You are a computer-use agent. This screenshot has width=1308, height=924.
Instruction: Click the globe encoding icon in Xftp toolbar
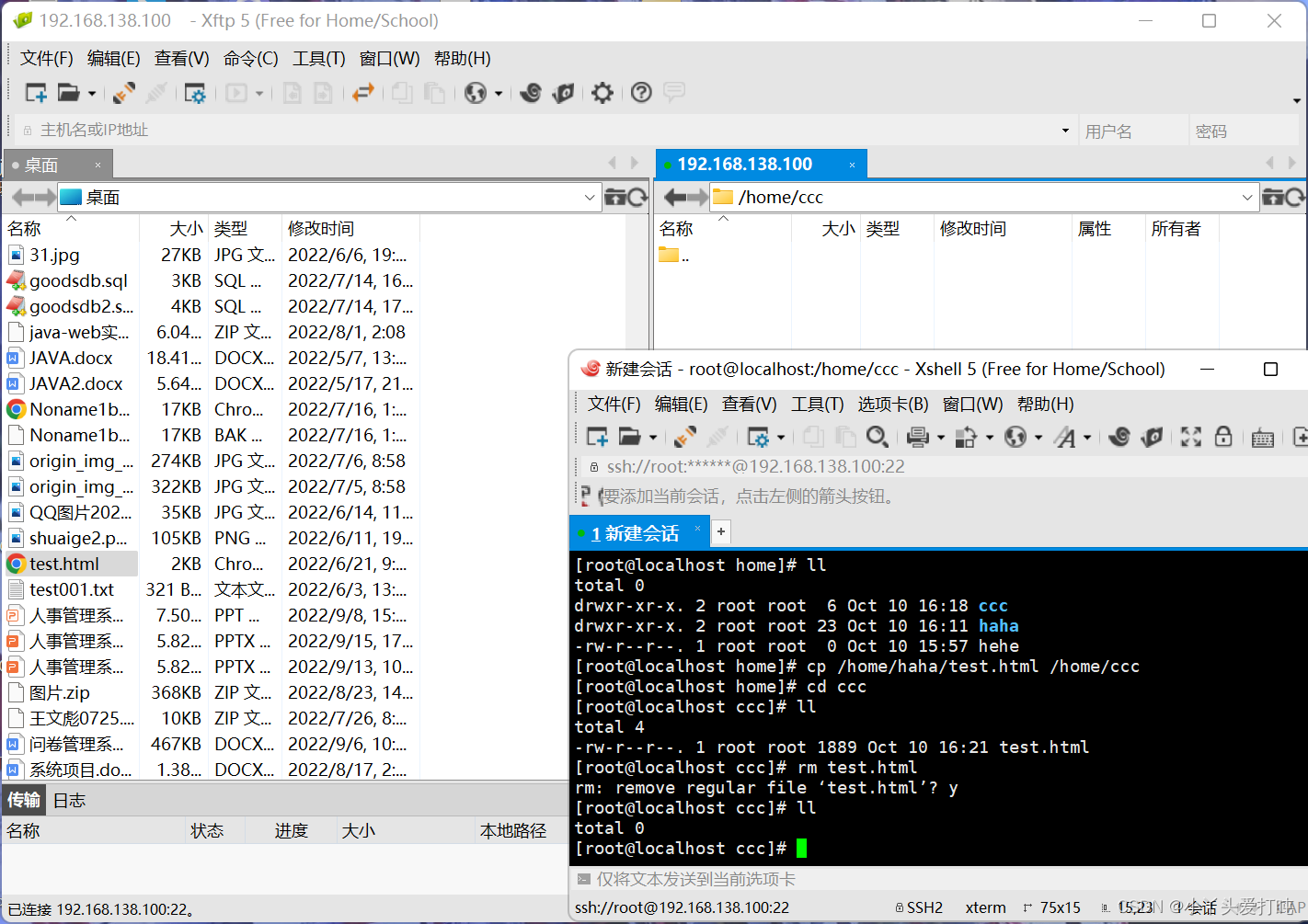click(476, 92)
